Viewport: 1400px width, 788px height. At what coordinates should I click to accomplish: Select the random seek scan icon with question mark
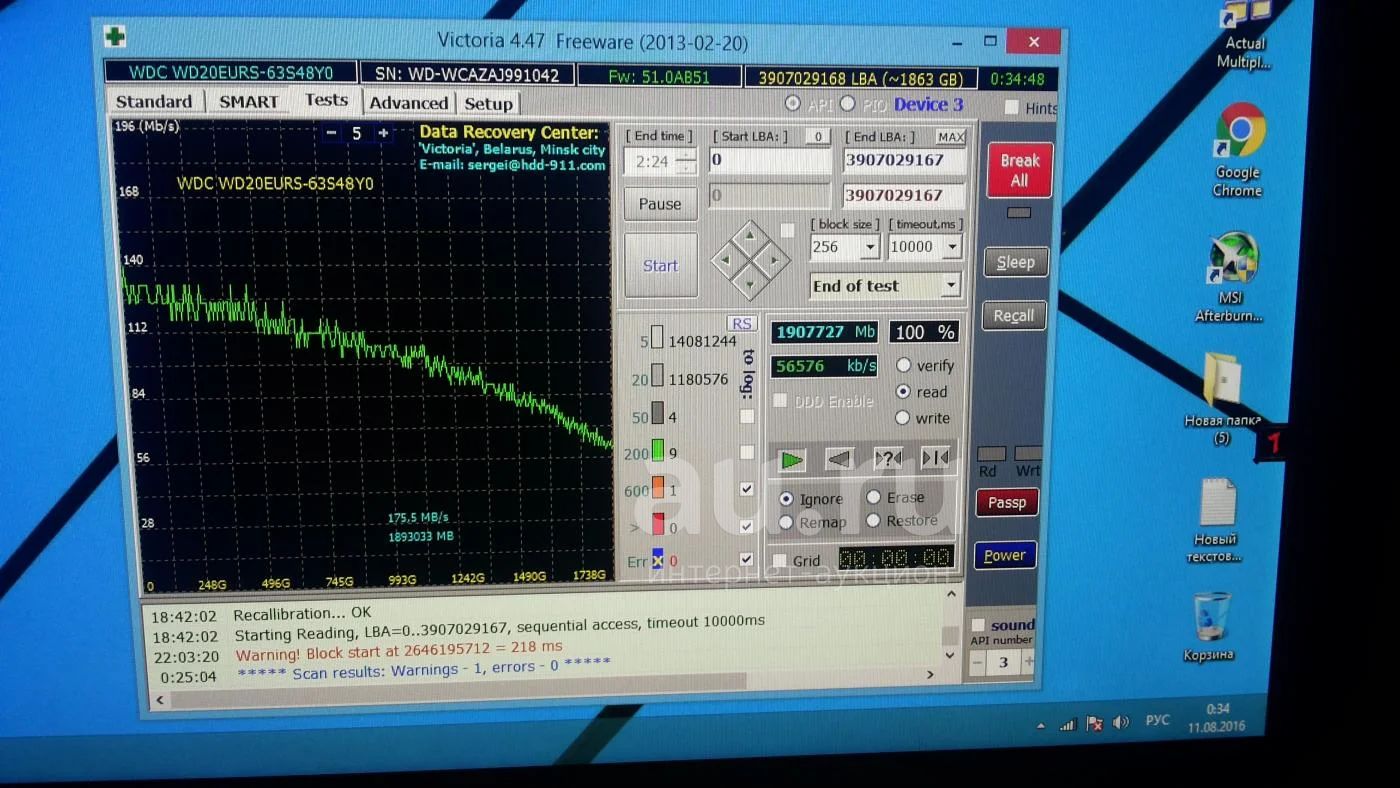pyautogui.click(x=887, y=459)
